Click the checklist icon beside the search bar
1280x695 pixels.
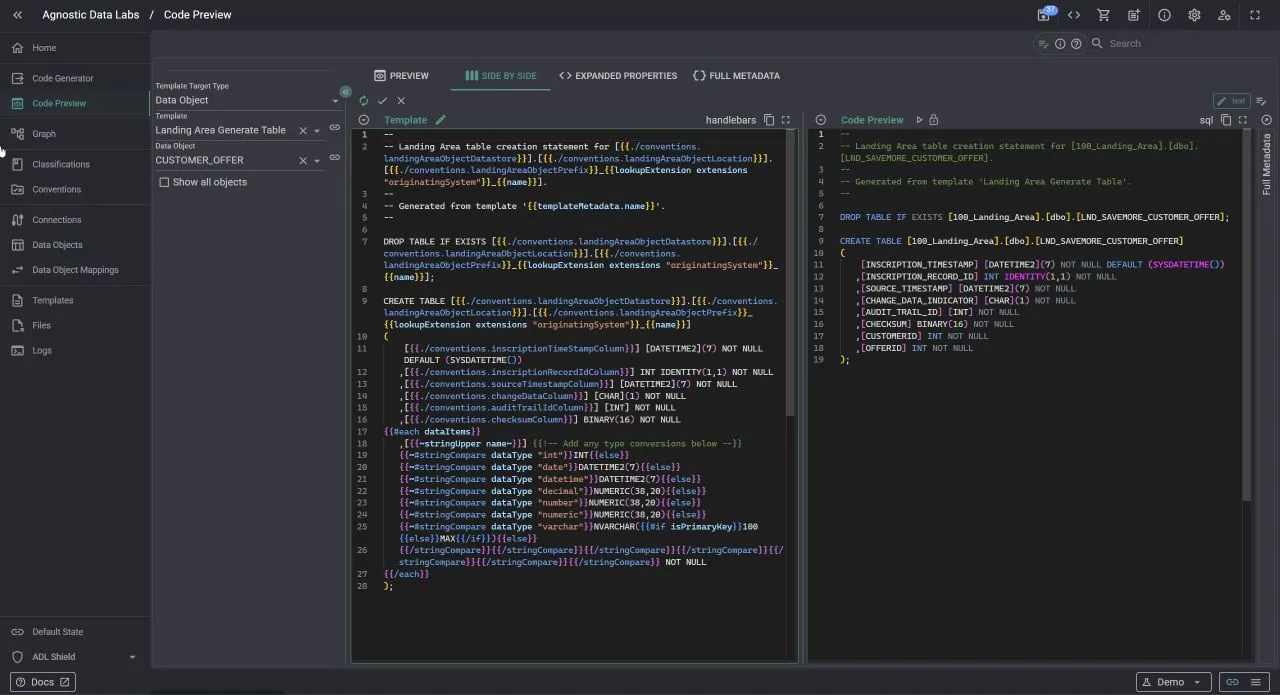coord(1044,44)
